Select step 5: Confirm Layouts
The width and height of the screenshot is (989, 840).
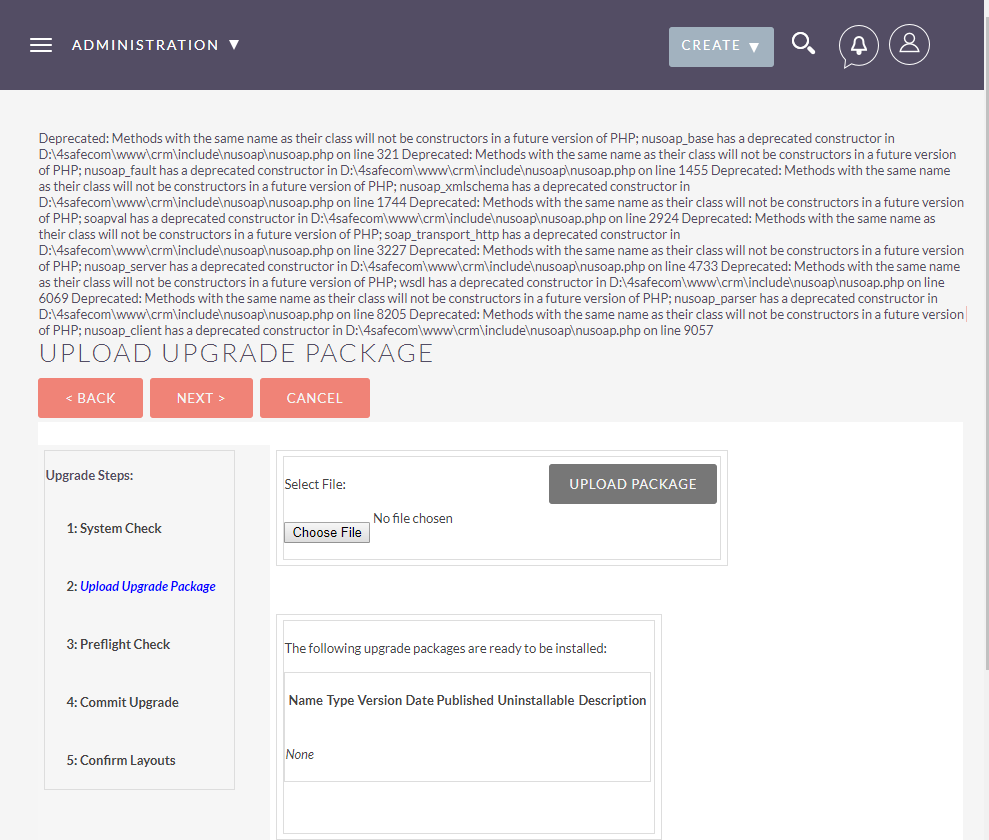(121, 761)
